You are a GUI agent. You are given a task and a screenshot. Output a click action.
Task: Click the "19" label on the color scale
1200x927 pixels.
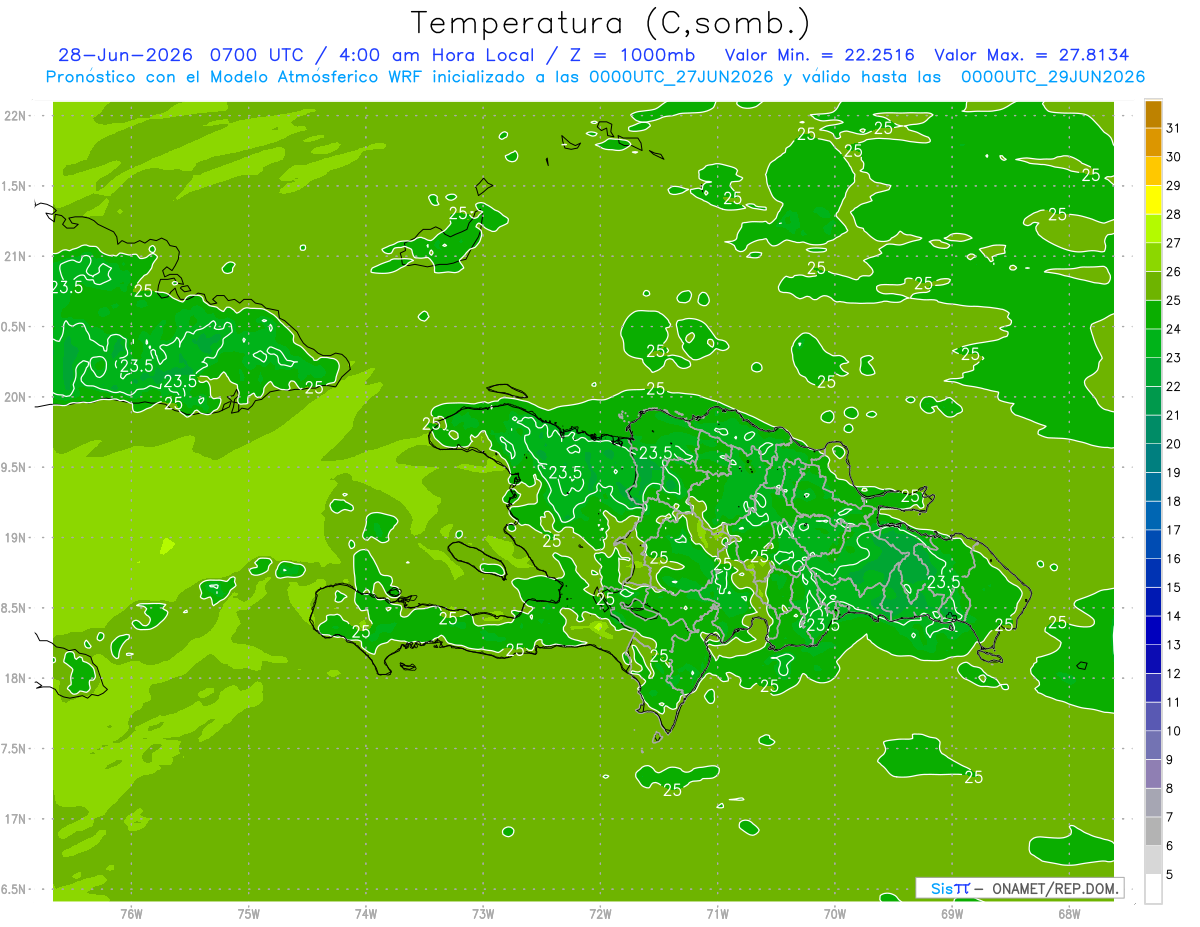1174,473
